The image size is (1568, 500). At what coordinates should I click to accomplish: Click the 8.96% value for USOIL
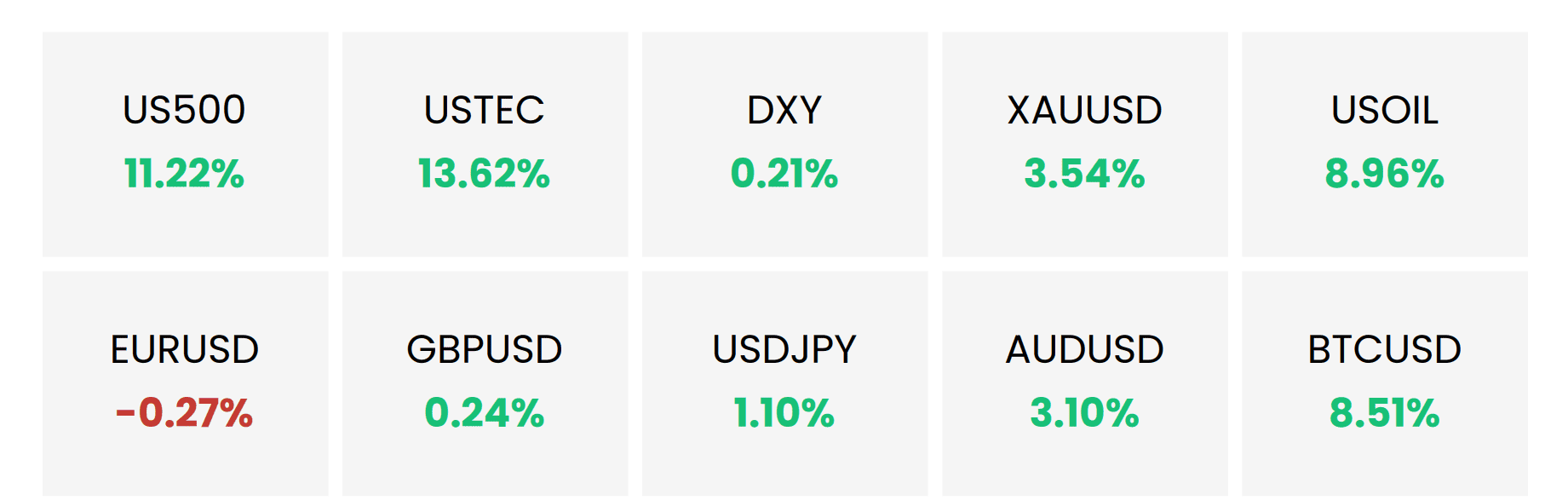[x=1384, y=174]
